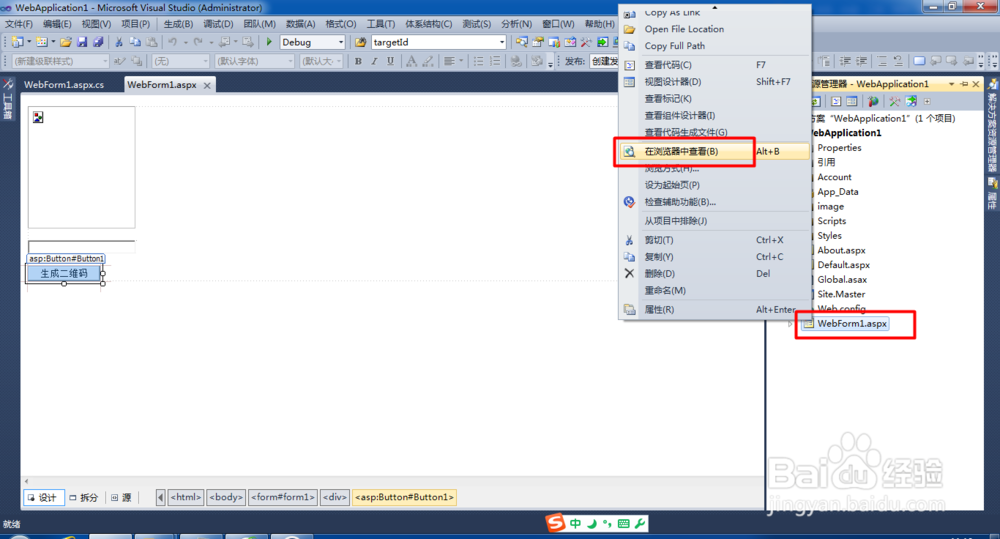Click the View in Browser magnifier icon
Viewport: 1000px width, 539px height.
pos(629,151)
